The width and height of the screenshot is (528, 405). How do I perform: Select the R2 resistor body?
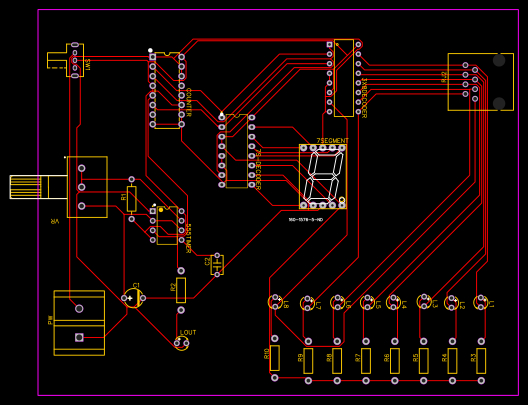[x=181, y=290]
